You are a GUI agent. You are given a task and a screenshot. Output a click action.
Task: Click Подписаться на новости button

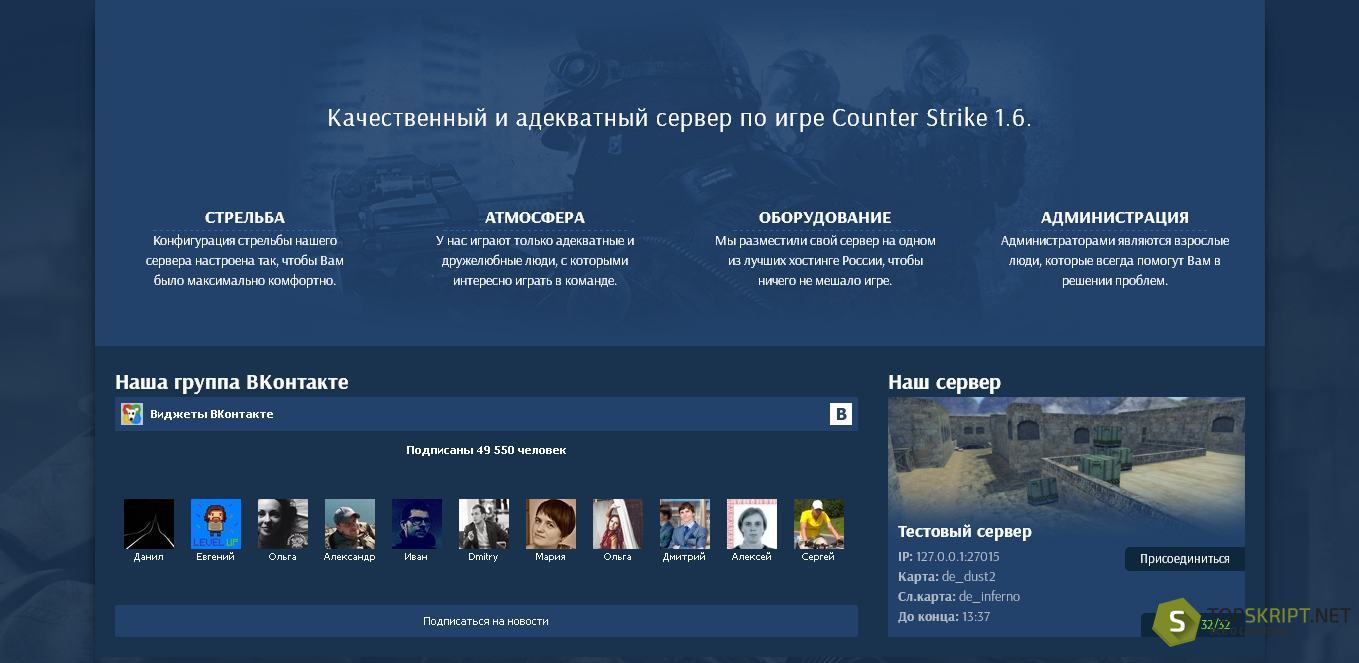coord(486,621)
